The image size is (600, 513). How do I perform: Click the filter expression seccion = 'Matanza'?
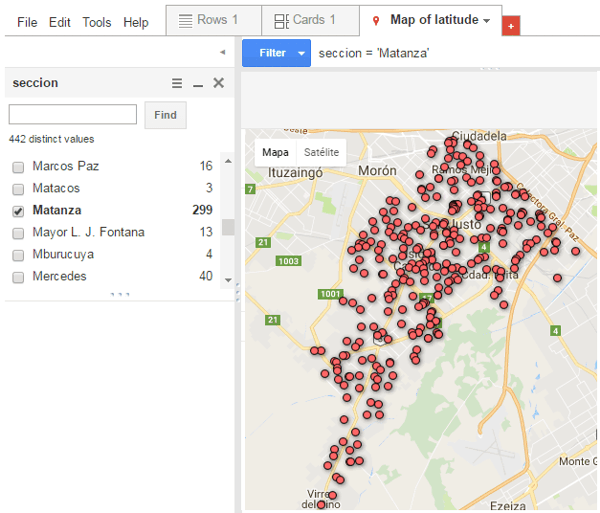click(x=374, y=53)
